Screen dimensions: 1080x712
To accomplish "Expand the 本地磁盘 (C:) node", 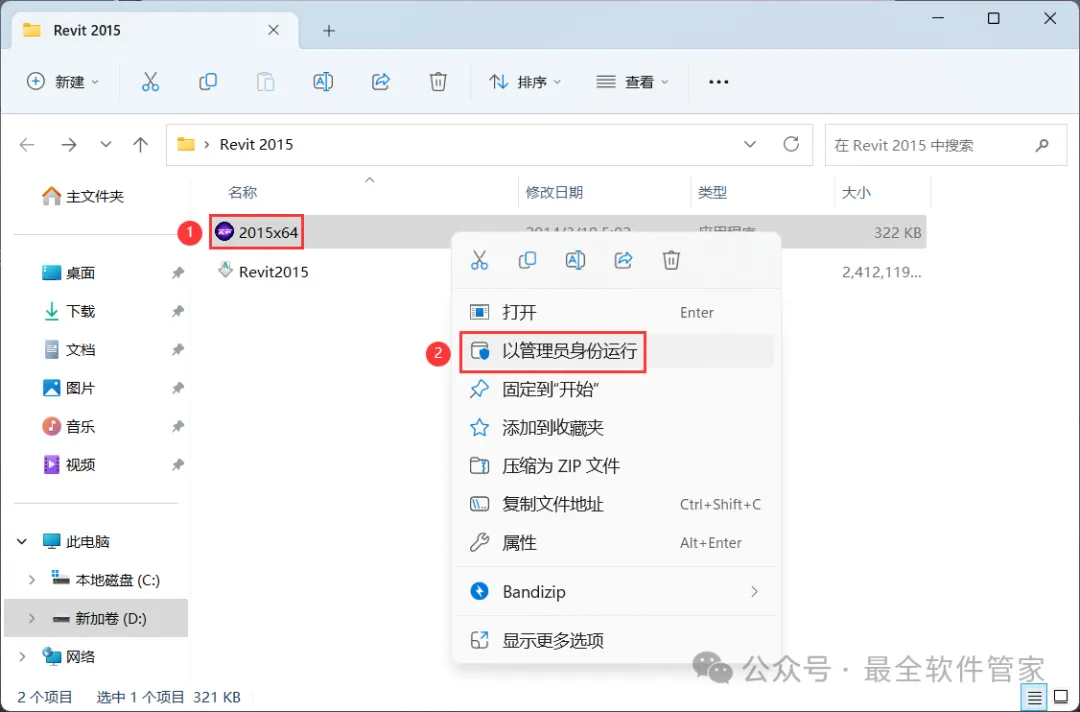I will point(32,580).
